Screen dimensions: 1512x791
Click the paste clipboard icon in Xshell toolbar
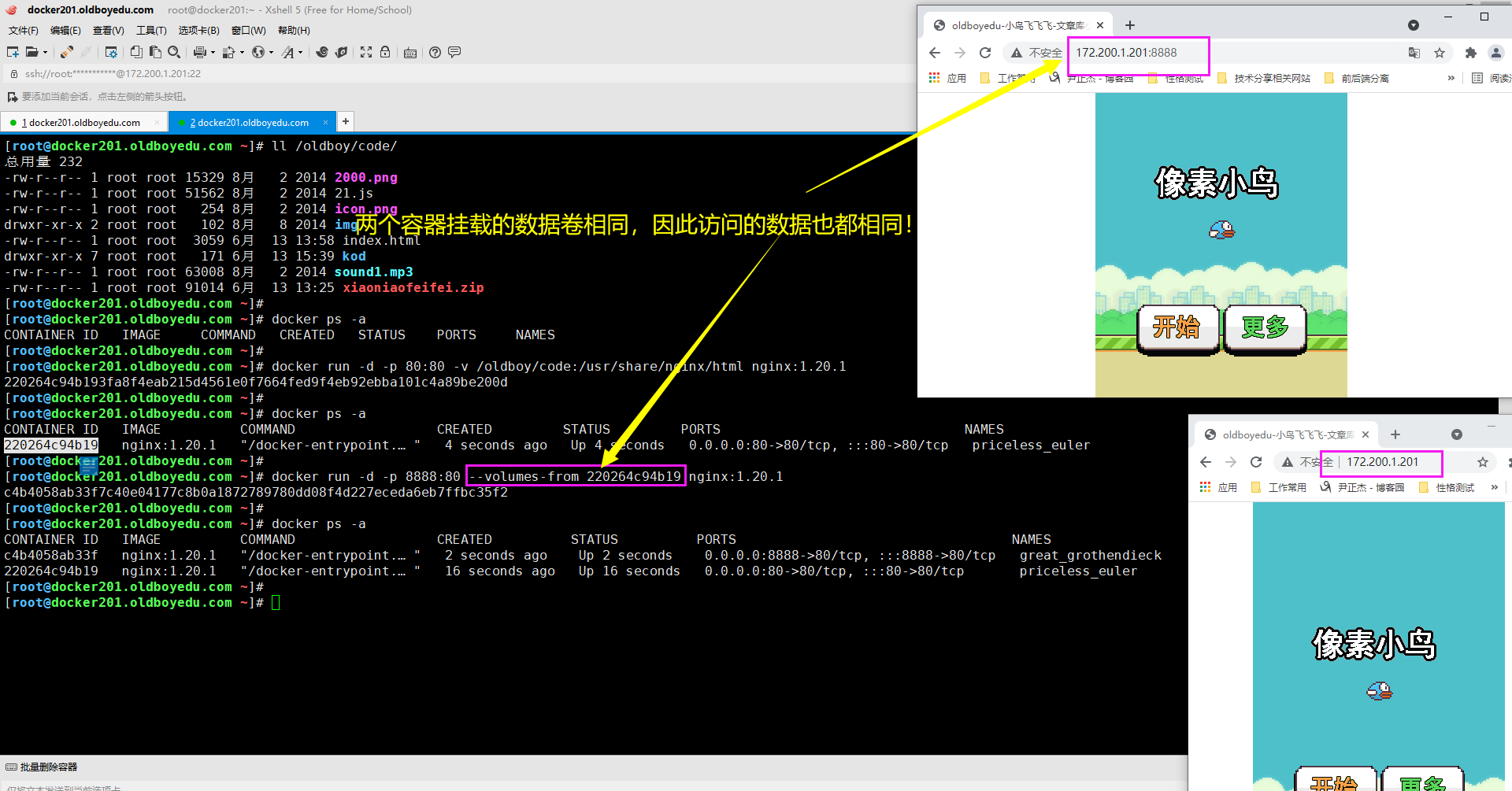click(155, 52)
